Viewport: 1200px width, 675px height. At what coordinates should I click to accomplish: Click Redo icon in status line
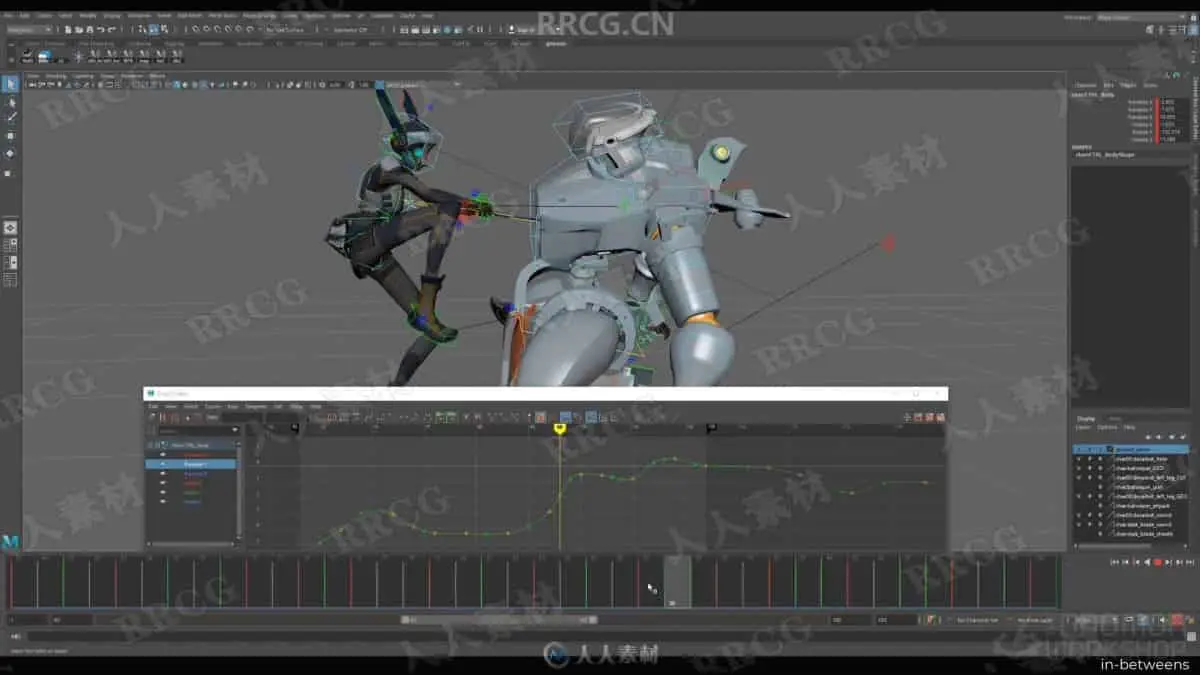pyautogui.click(x=112, y=29)
